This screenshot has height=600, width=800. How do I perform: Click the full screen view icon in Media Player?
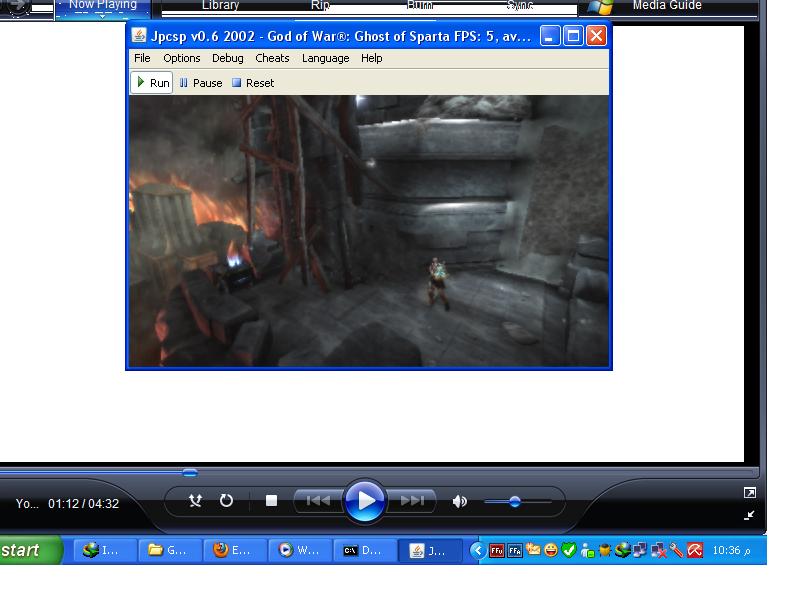tap(749, 492)
